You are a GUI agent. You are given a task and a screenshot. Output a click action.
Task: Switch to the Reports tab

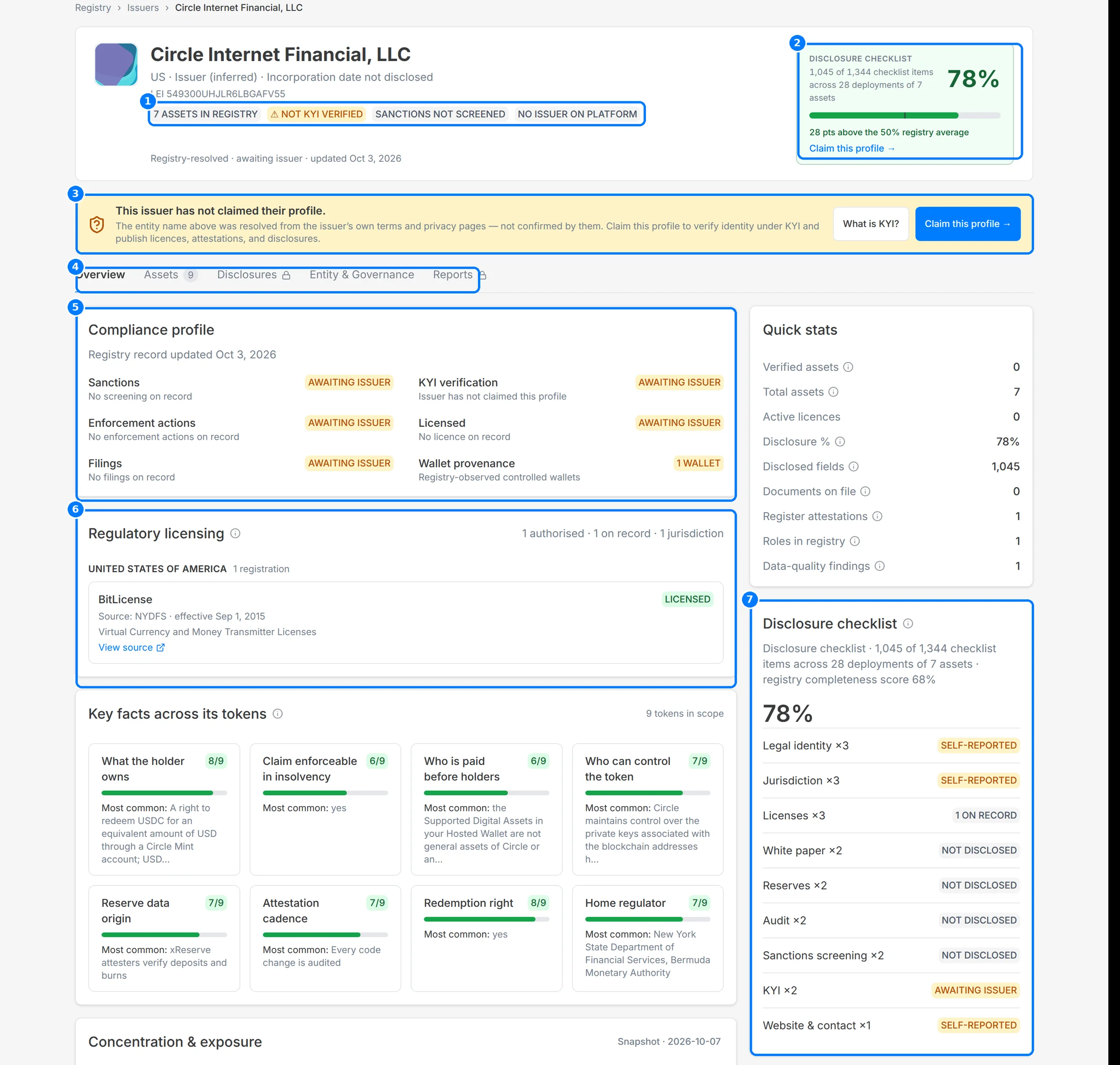459,275
